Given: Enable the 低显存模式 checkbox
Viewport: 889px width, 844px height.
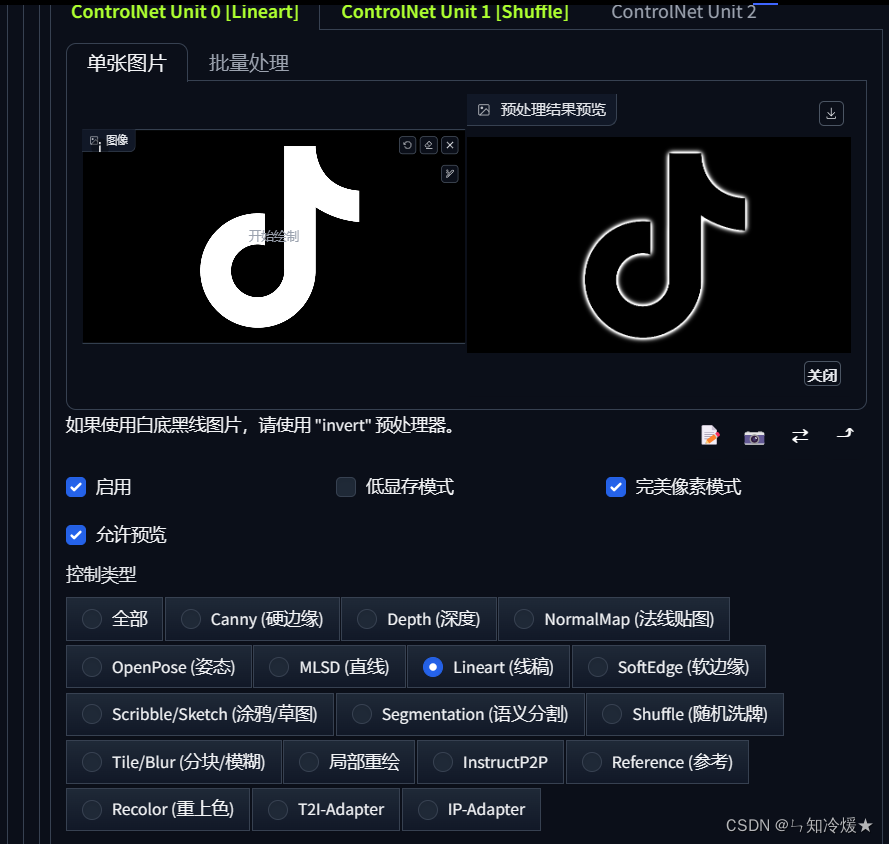Looking at the screenshot, I should pos(346,487).
